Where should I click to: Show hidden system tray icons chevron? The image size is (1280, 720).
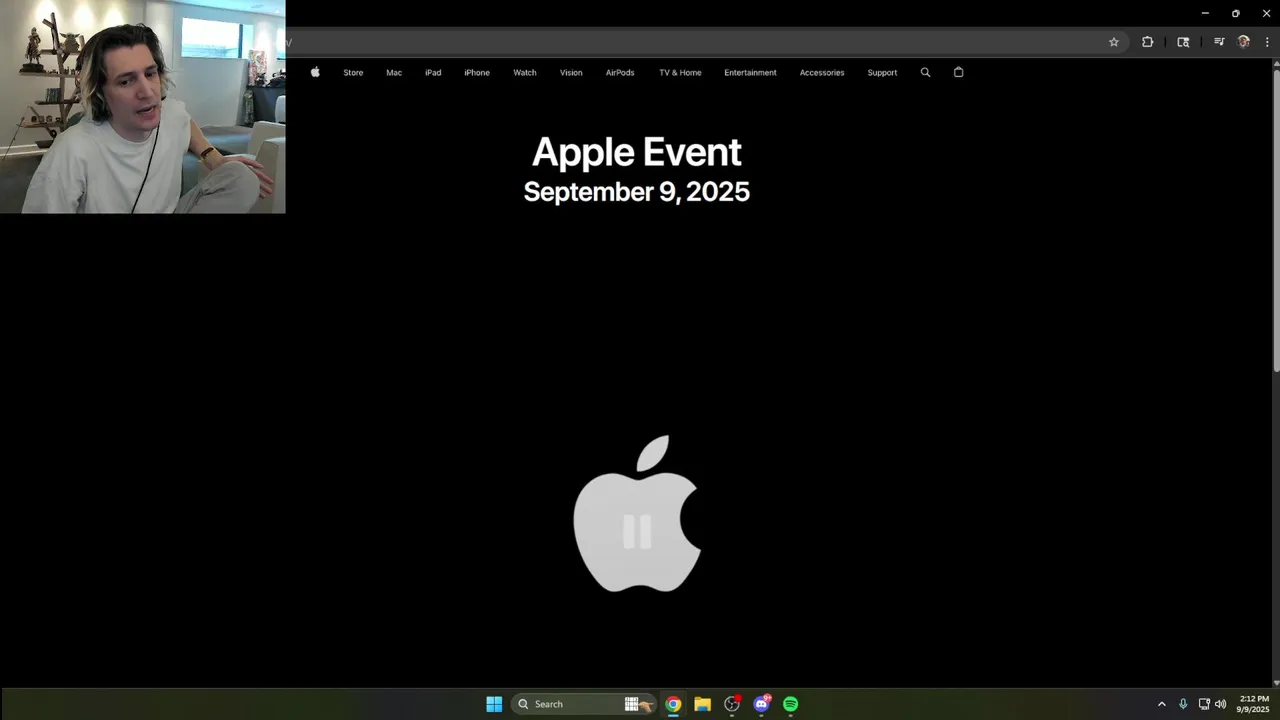pyautogui.click(x=1161, y=704)
